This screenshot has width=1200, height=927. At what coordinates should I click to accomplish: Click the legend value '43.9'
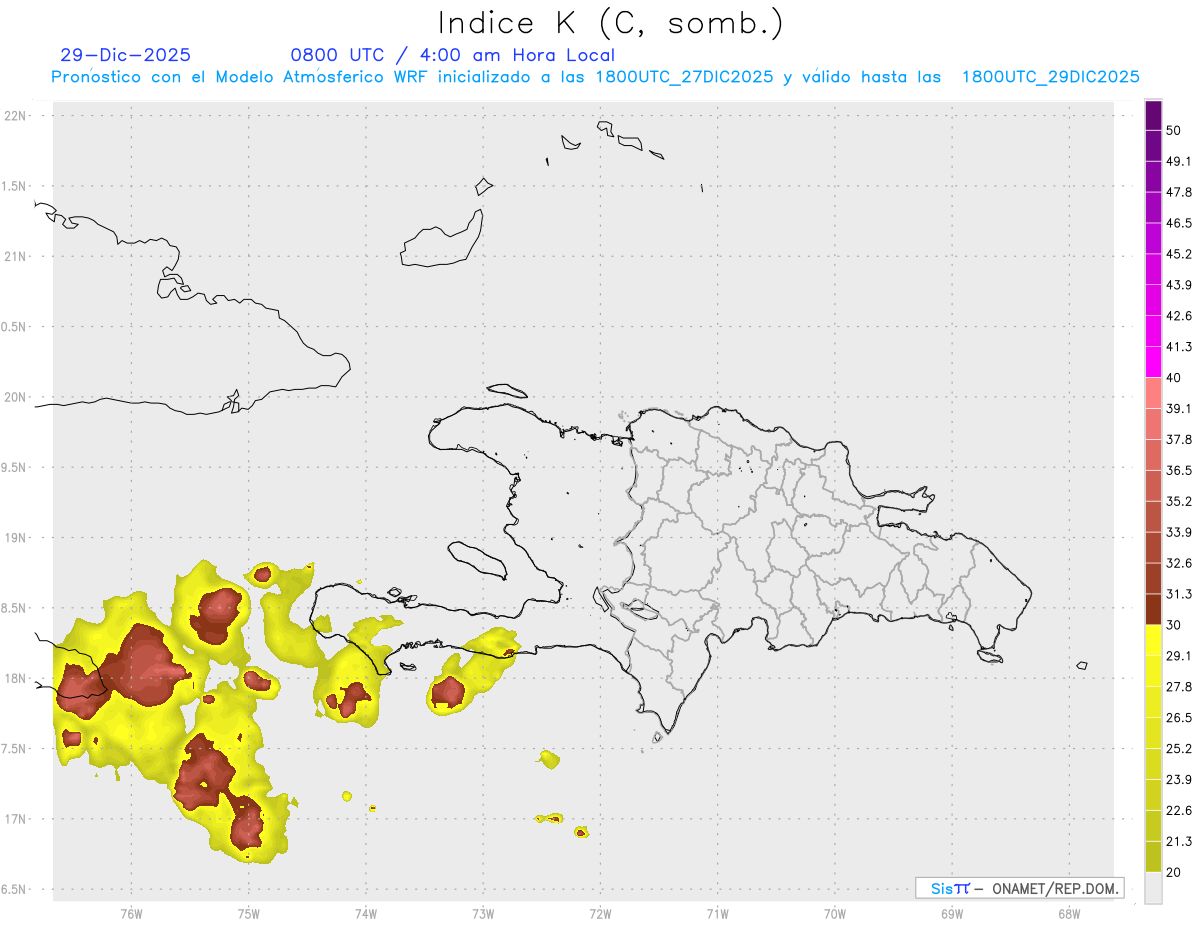[x=1179, y=285]
